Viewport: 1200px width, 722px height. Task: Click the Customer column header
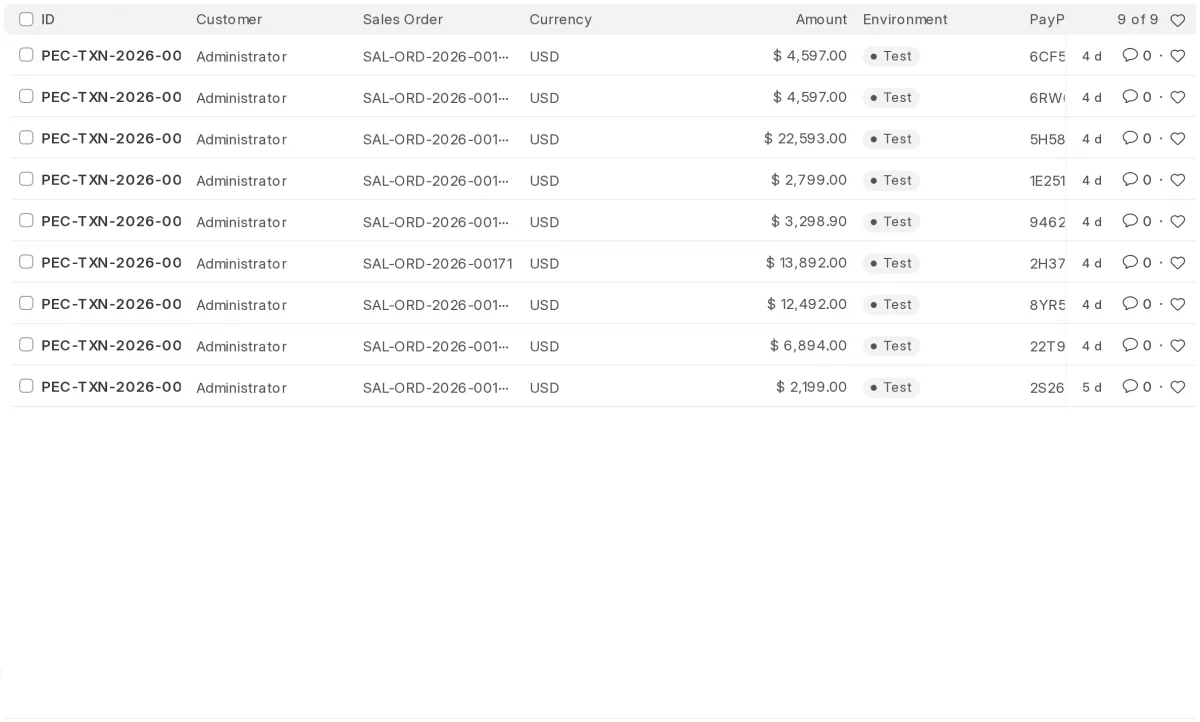click(x=229, y=20)
